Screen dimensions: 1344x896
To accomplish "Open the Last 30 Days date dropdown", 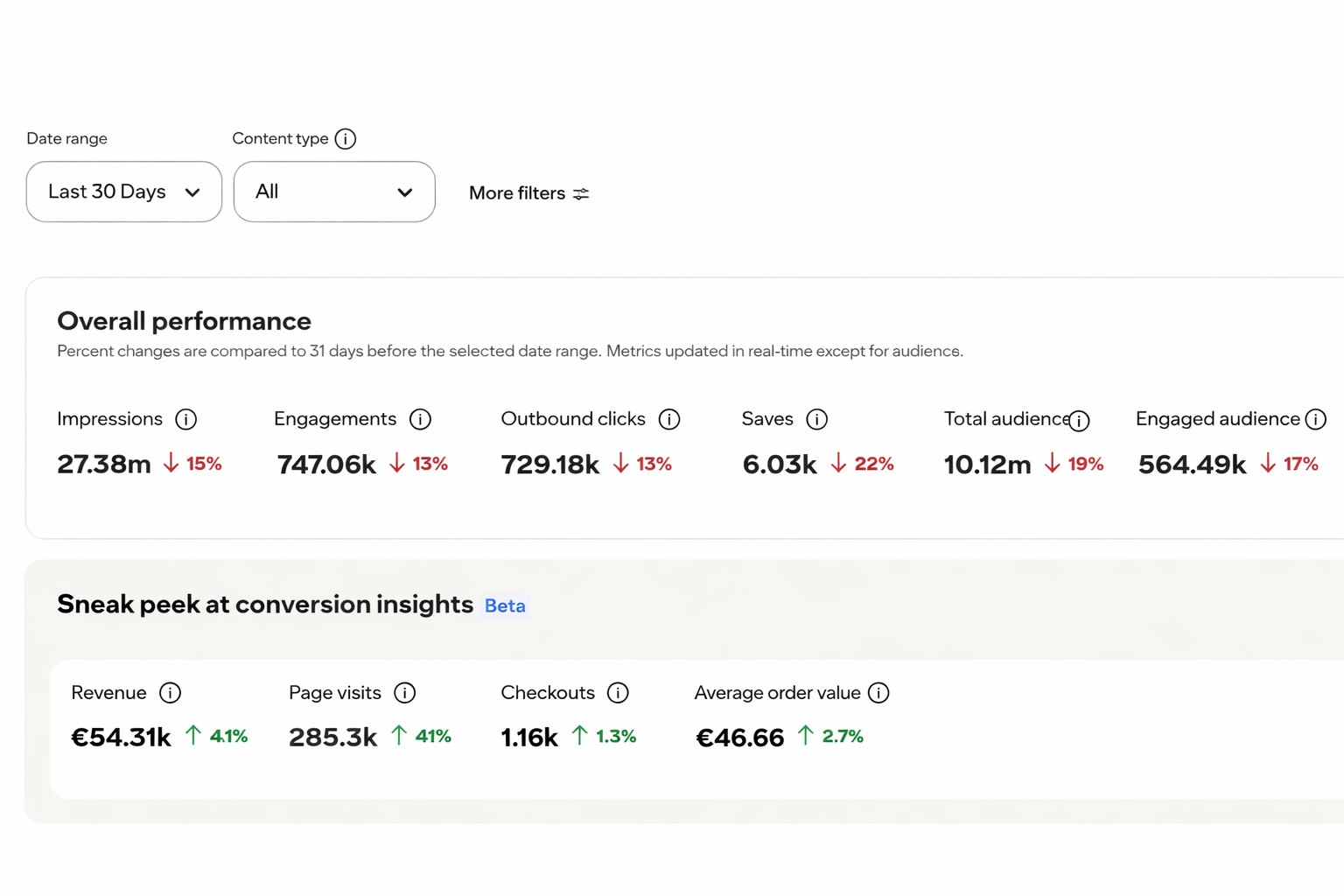I will (x=124, y=192).
